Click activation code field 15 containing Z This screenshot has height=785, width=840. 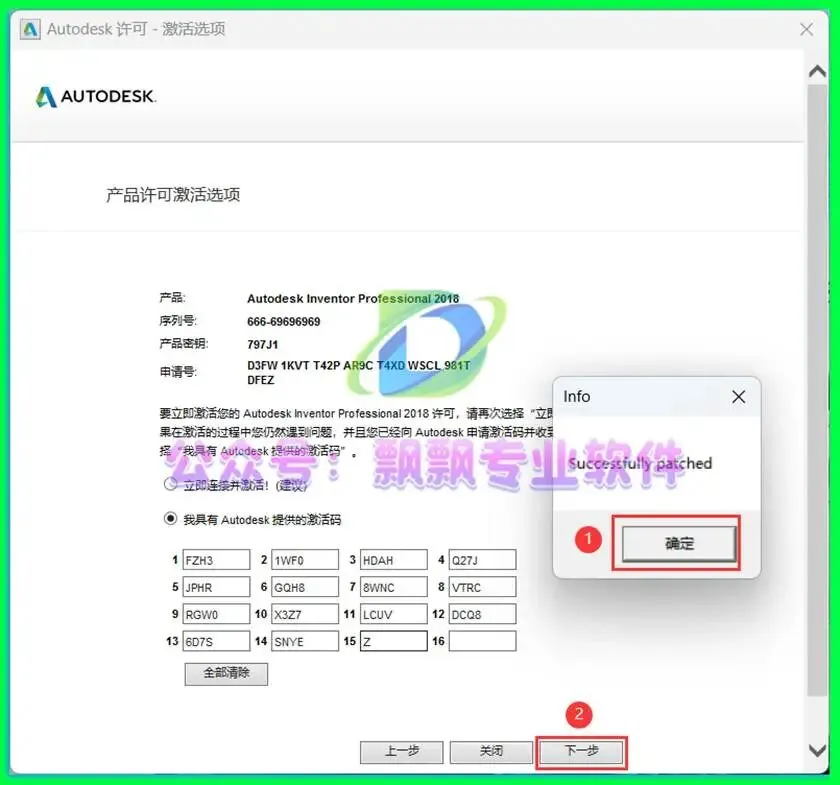tap(394, 641)
